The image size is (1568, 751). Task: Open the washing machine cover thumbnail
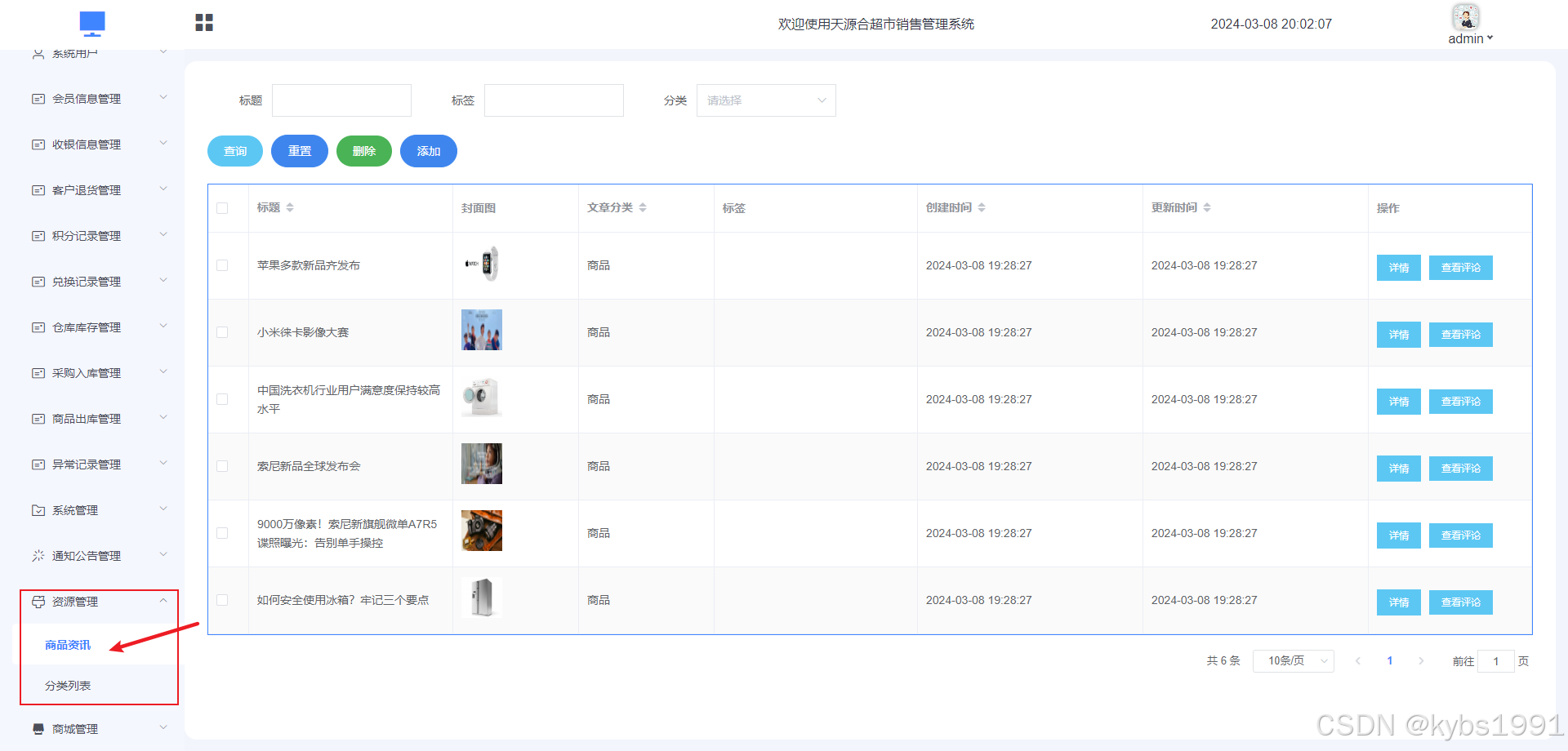[482, 398]
